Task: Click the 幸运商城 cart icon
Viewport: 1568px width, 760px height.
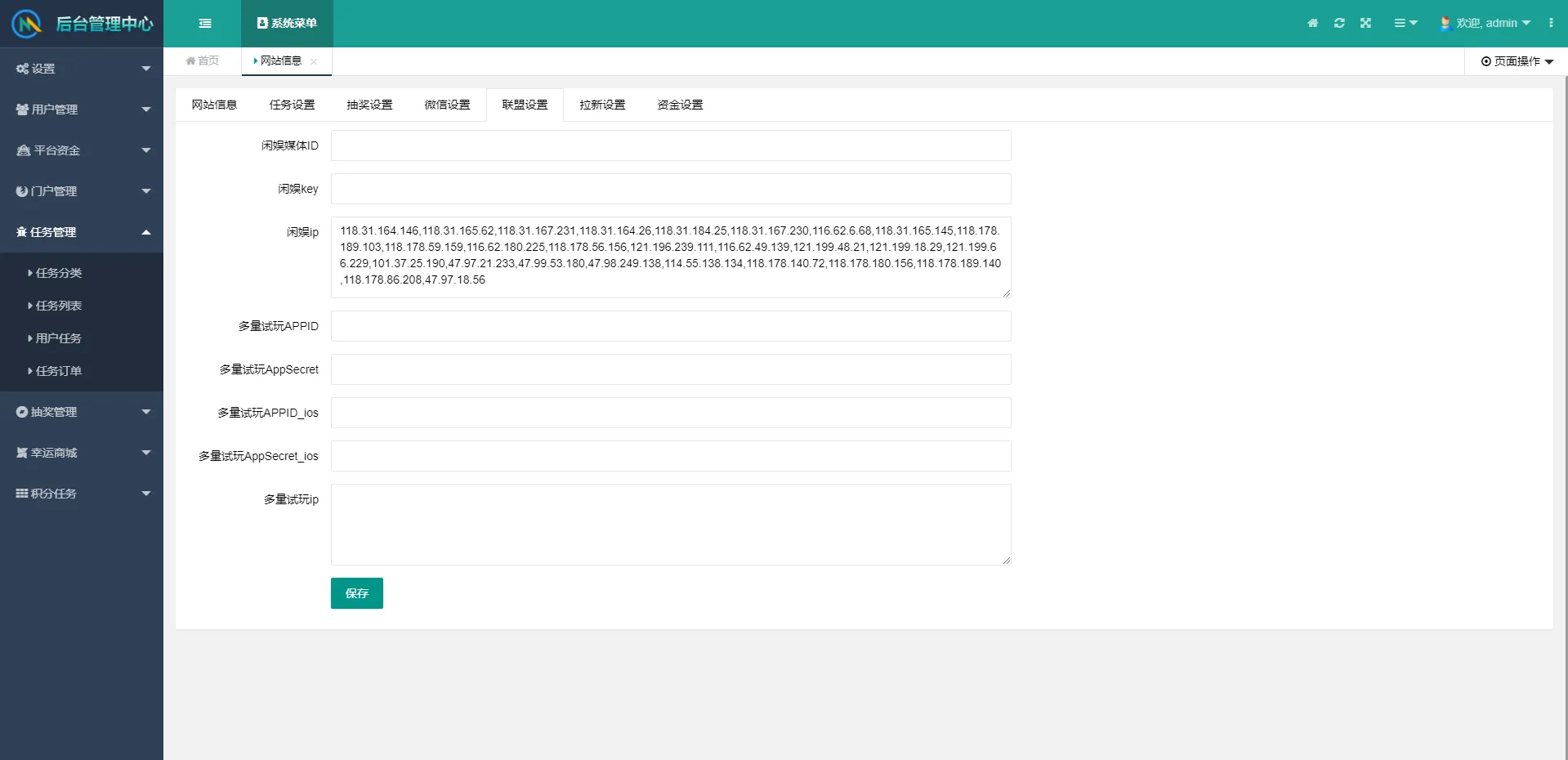Action: point(22,453)
